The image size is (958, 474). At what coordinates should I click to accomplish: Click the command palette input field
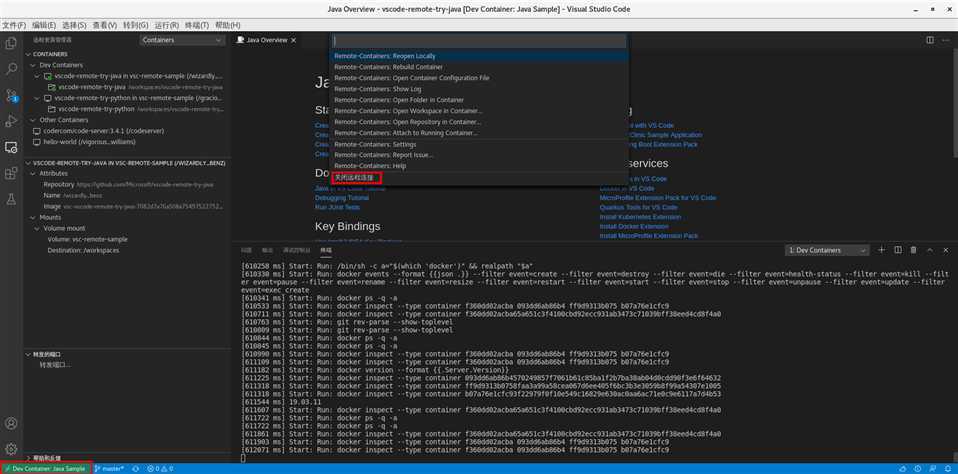(480, 40)
